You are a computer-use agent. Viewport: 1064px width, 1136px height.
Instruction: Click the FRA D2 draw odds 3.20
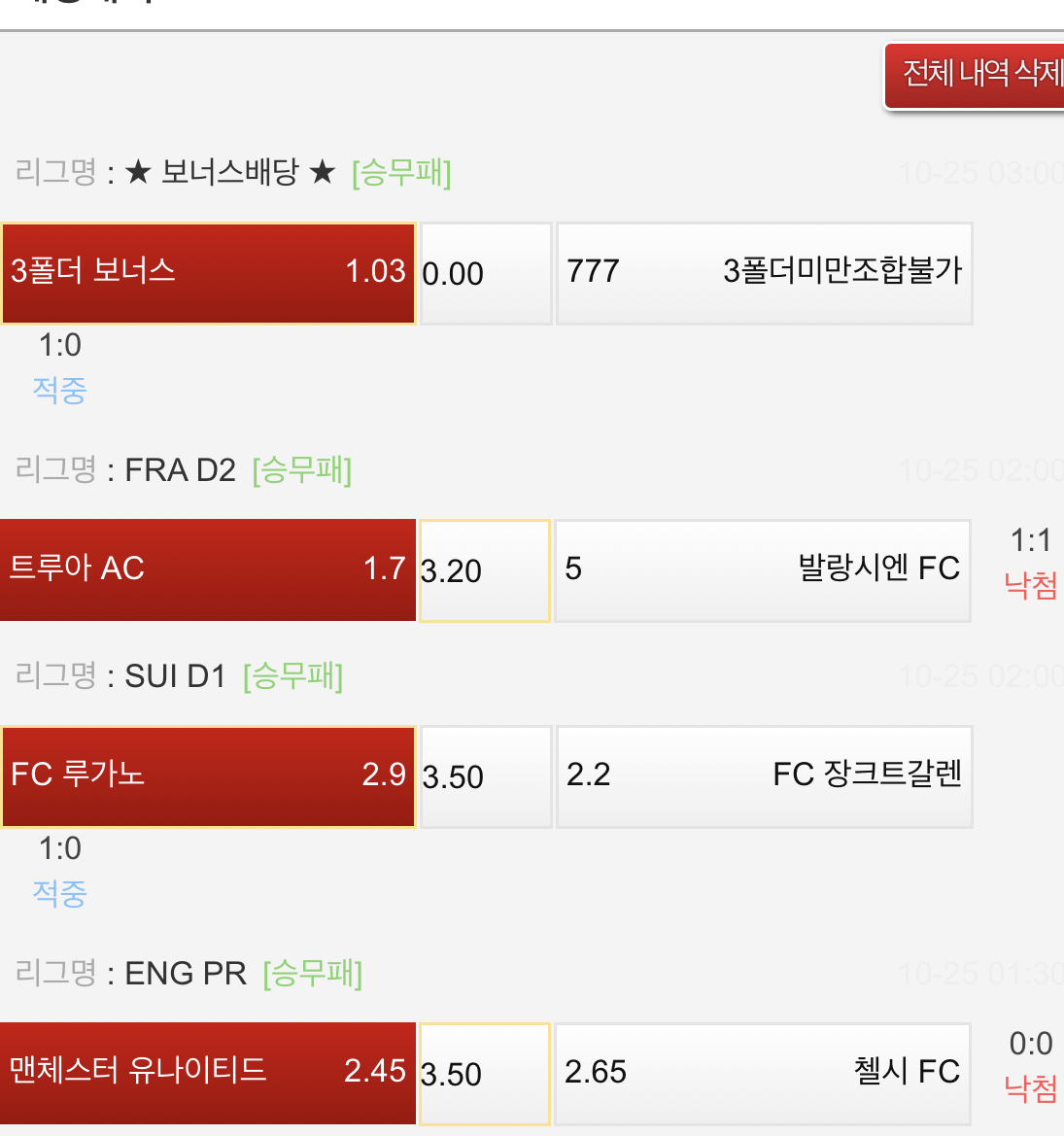[x=484, y=570]
